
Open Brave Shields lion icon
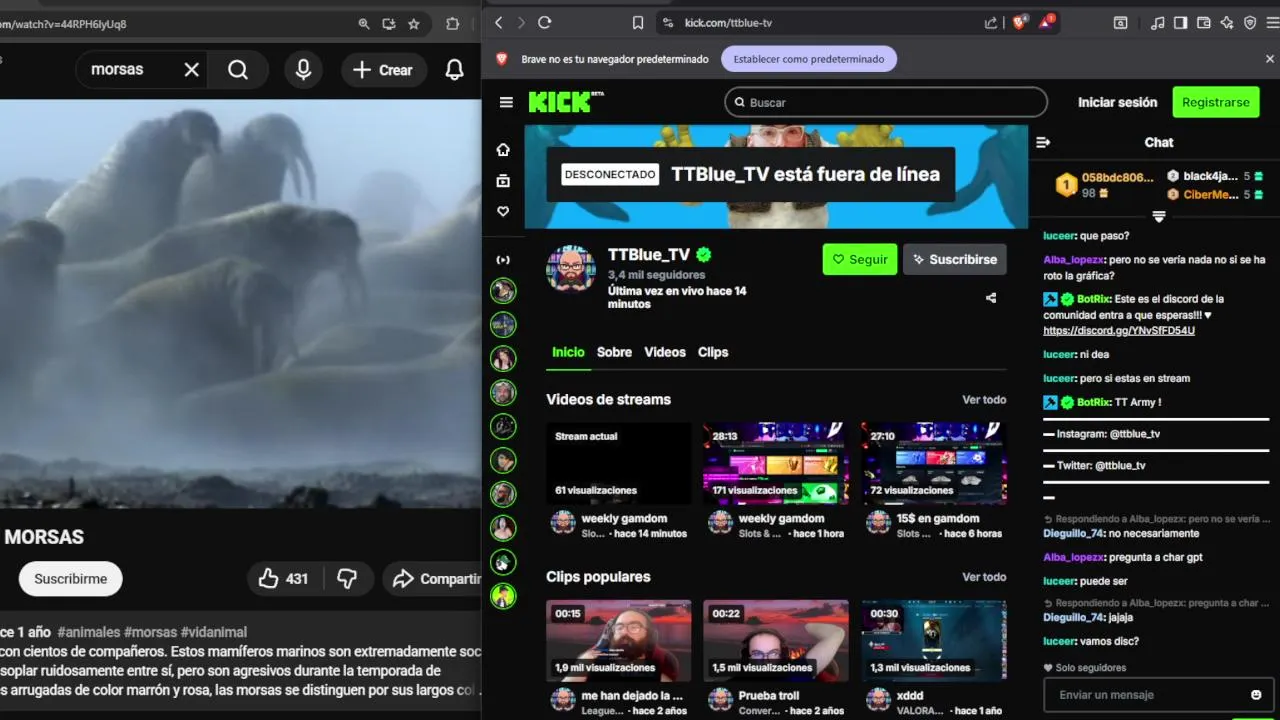click(1019, 22)
